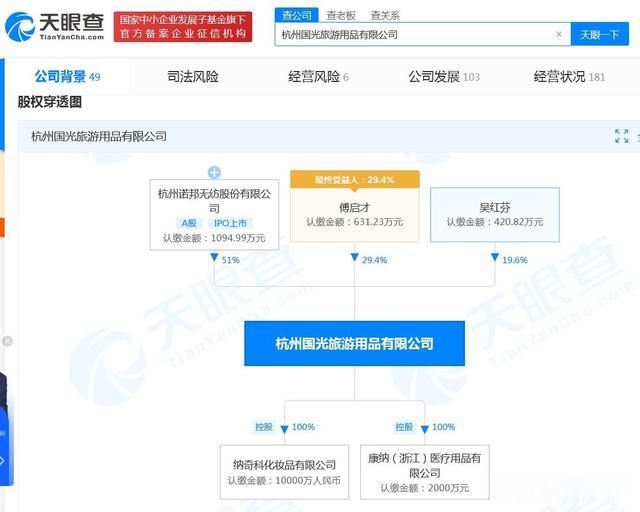The height and width of the screenshot is (512, 640).
Task: Click the 最终受益人 29.4% orange label
Action: coord(355,179)
